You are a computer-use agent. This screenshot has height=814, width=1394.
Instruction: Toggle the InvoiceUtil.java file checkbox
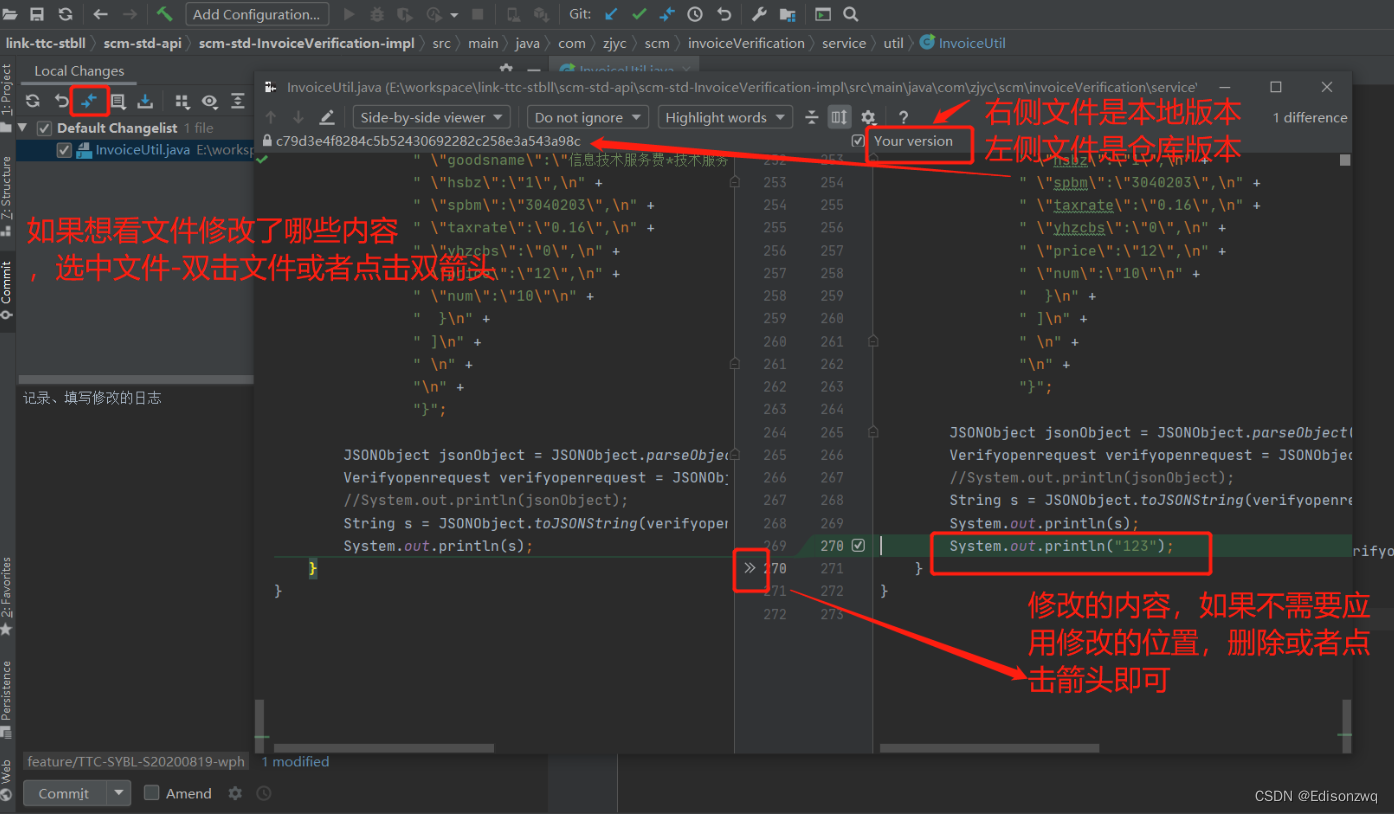(64, 150)
